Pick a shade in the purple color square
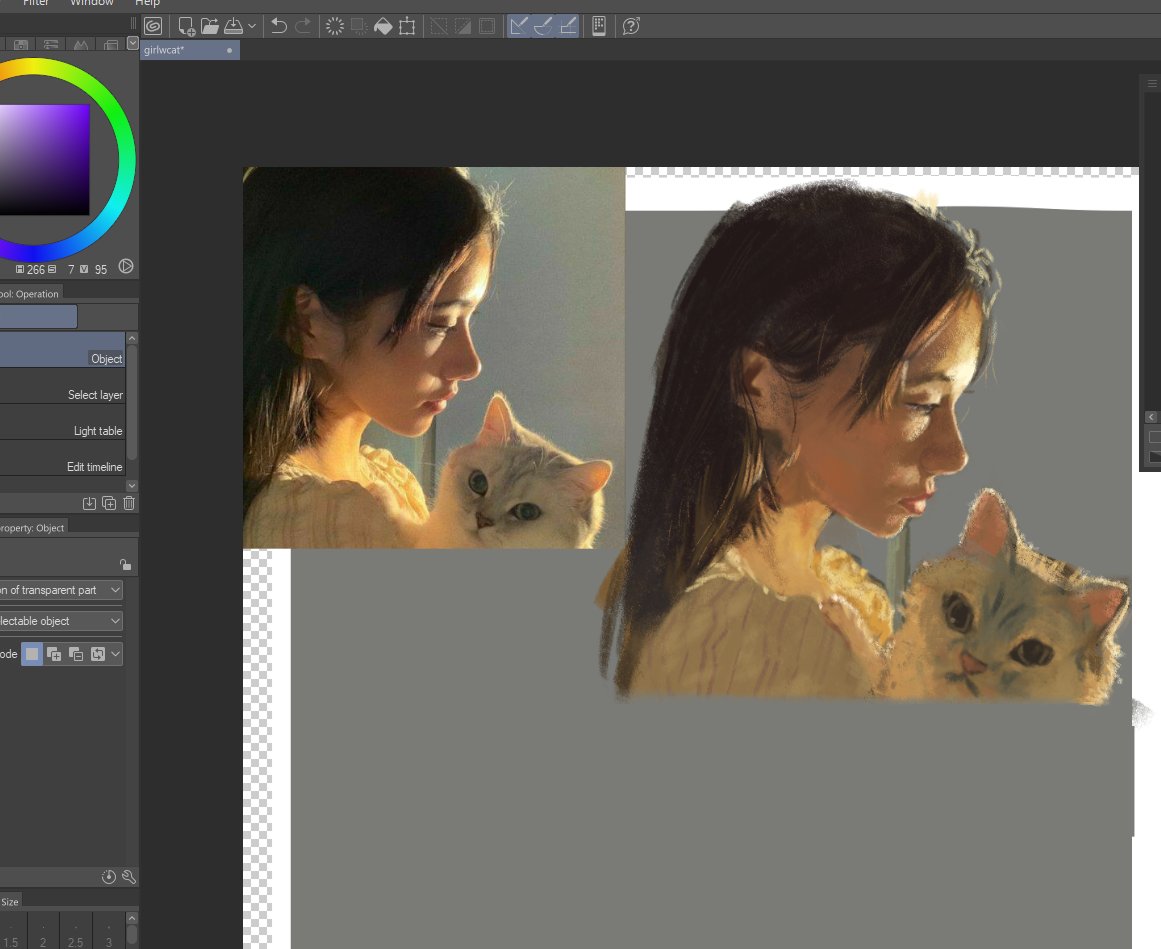 pos(44,160)
